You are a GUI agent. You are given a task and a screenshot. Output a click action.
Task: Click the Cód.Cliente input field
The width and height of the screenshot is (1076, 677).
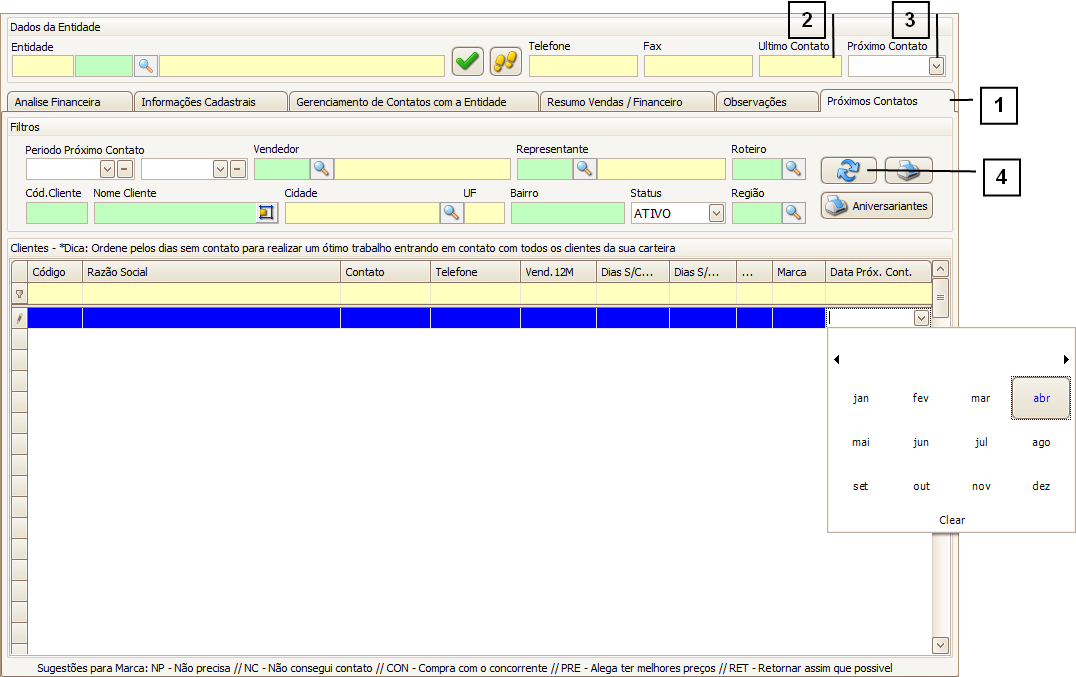point(57,213)
